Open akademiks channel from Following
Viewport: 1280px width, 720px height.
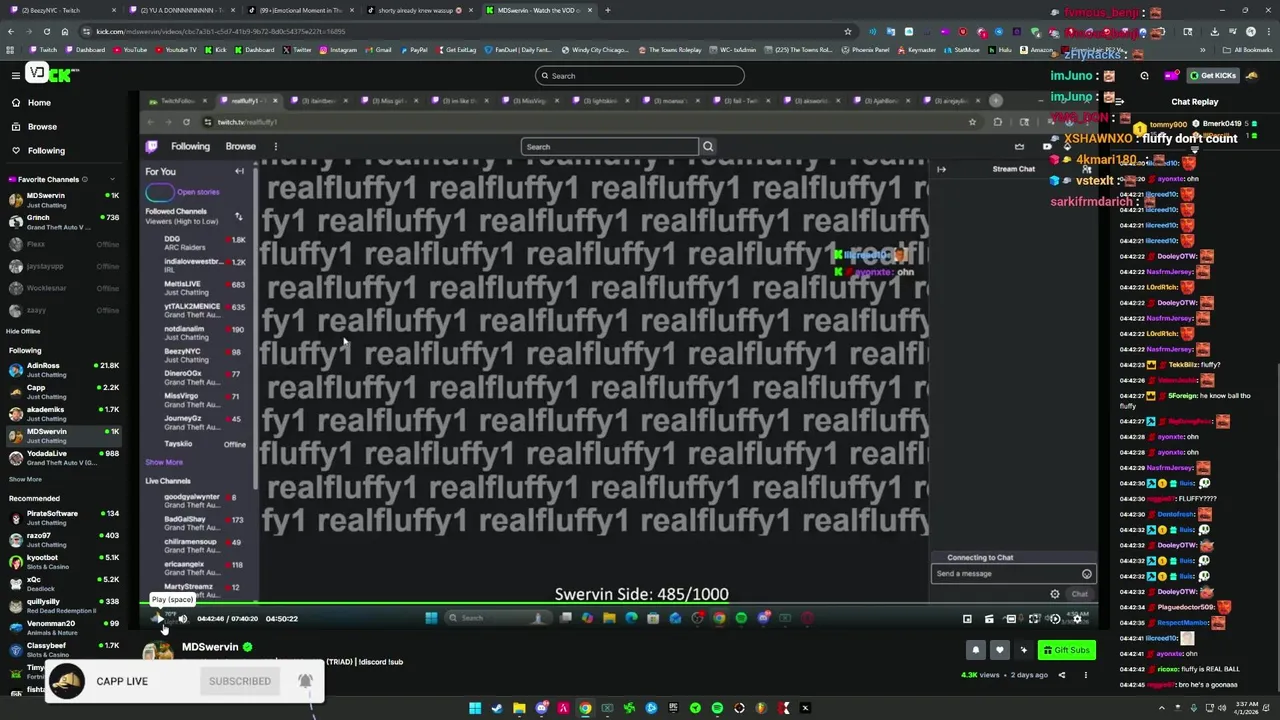click(64, 414)
